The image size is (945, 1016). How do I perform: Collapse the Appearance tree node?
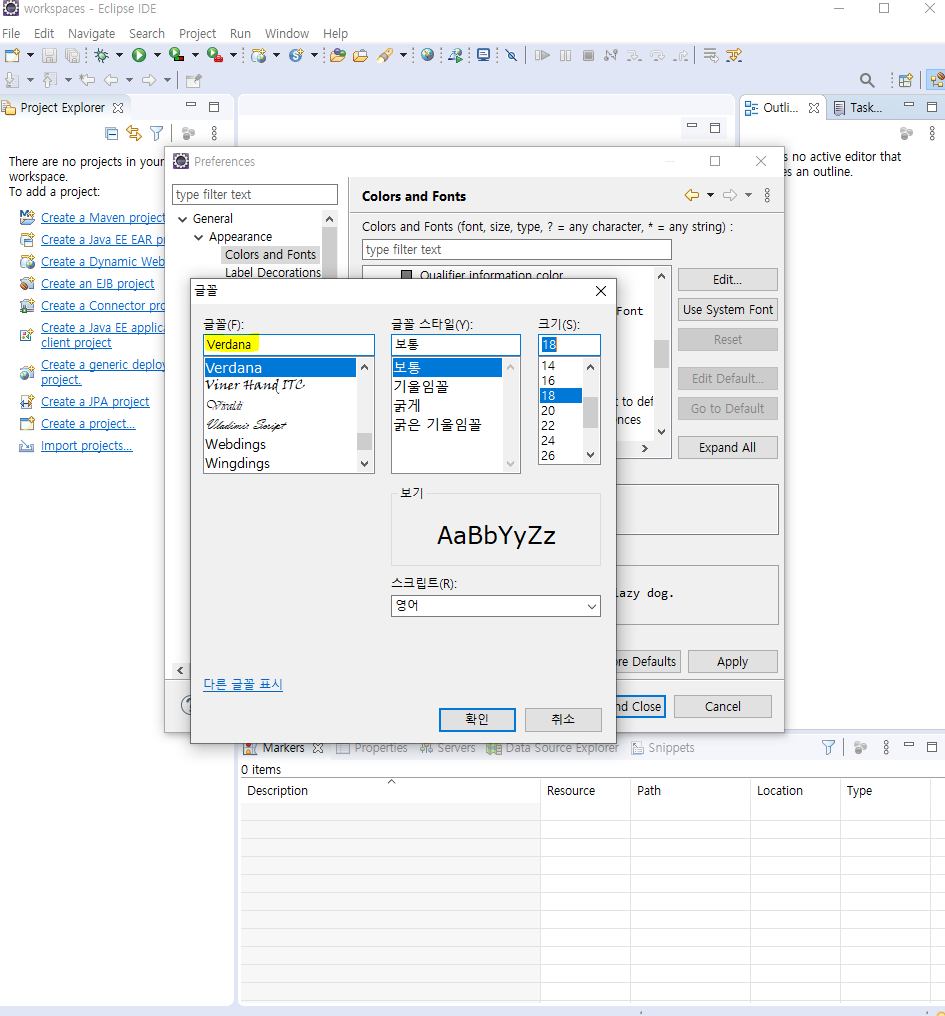pyautogui.click(x=198, y=237)
